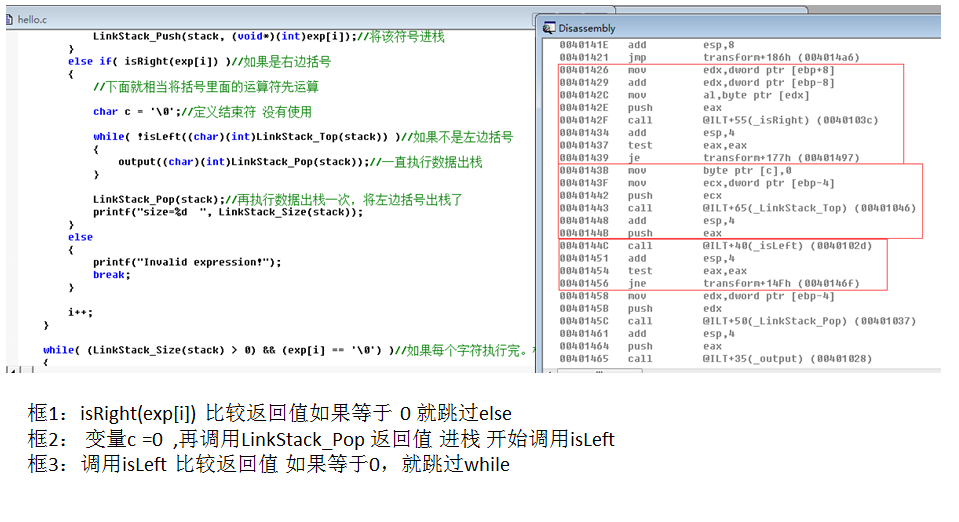
Task: Click the call _LinkStack_Top row
Action: [738, 208]
